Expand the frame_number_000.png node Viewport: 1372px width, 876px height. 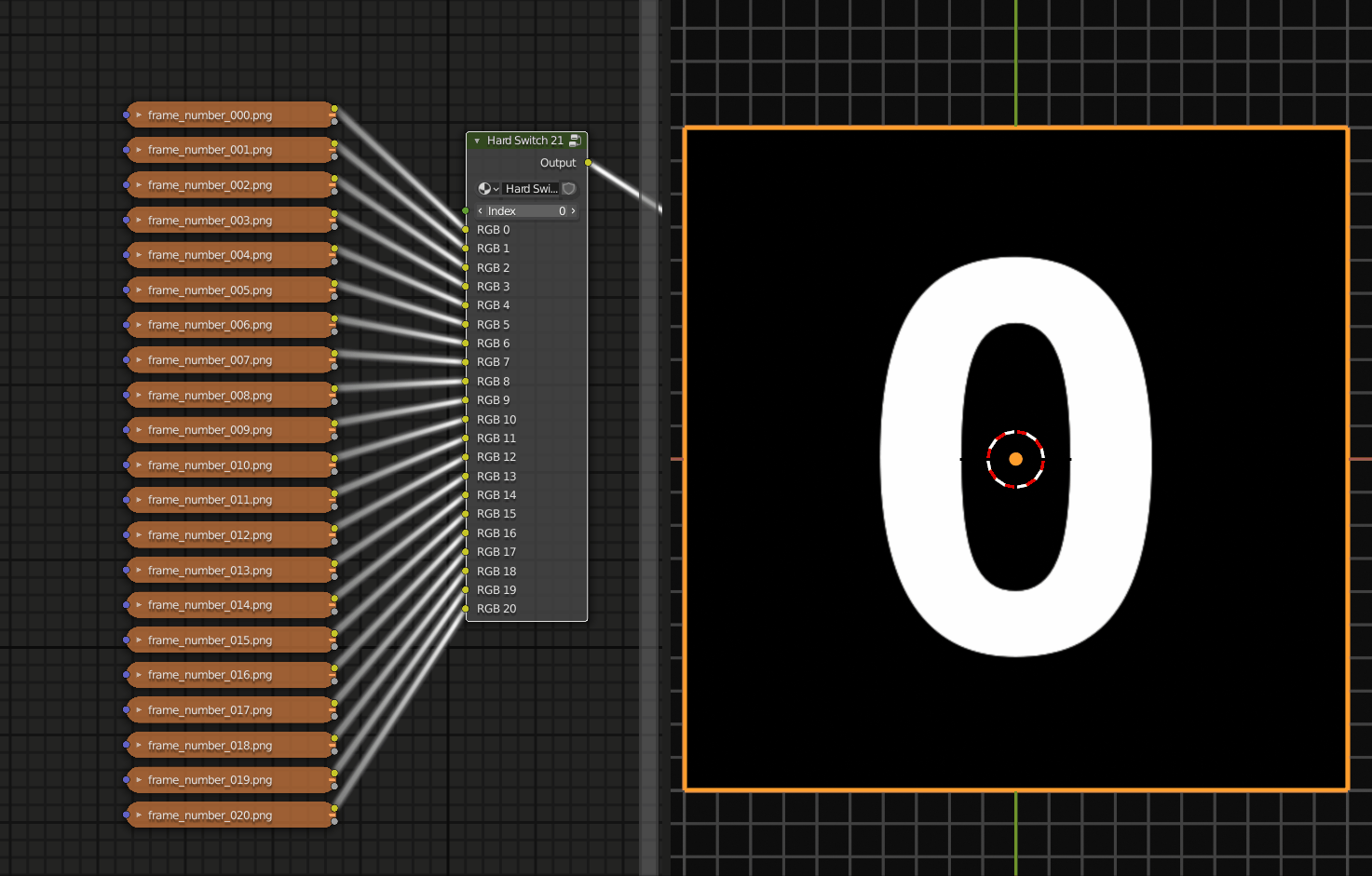[x=139, y=115]
